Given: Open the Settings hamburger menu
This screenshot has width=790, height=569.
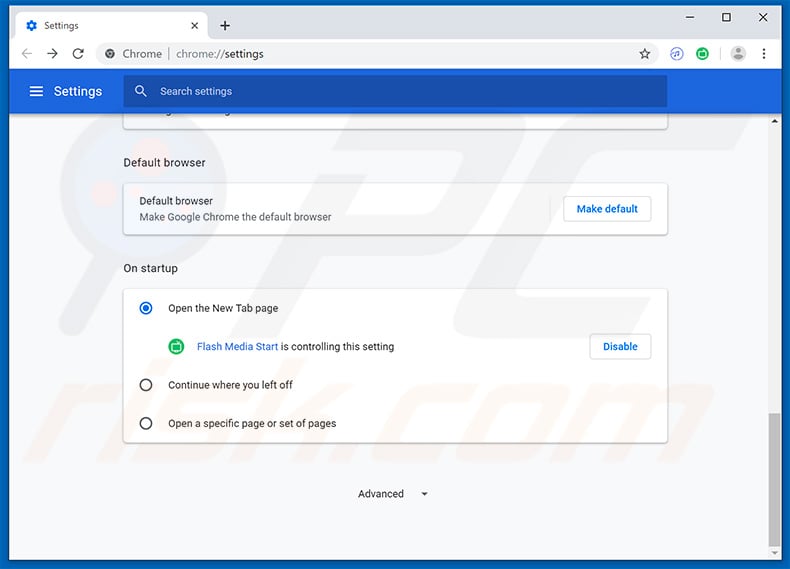Looking at the screenshot, I should point(36,91).
